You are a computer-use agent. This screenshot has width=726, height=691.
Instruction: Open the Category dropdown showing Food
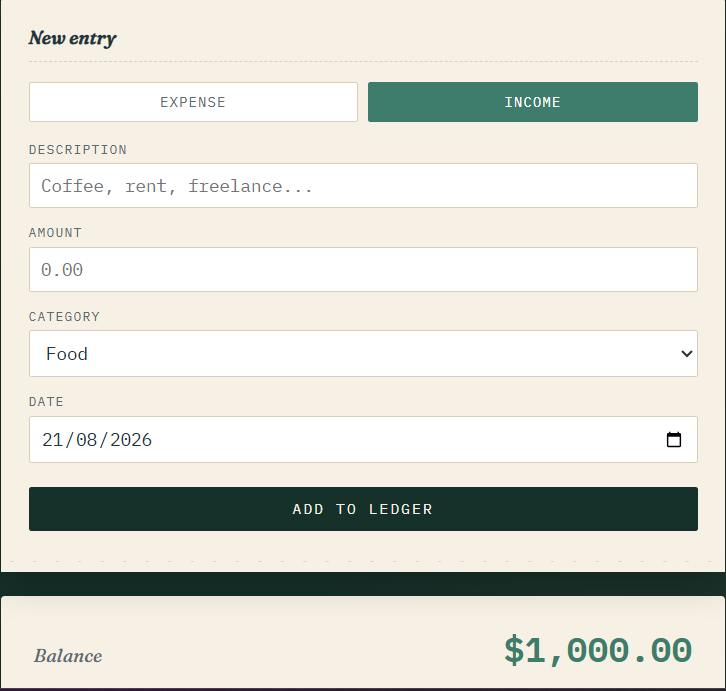363,353
